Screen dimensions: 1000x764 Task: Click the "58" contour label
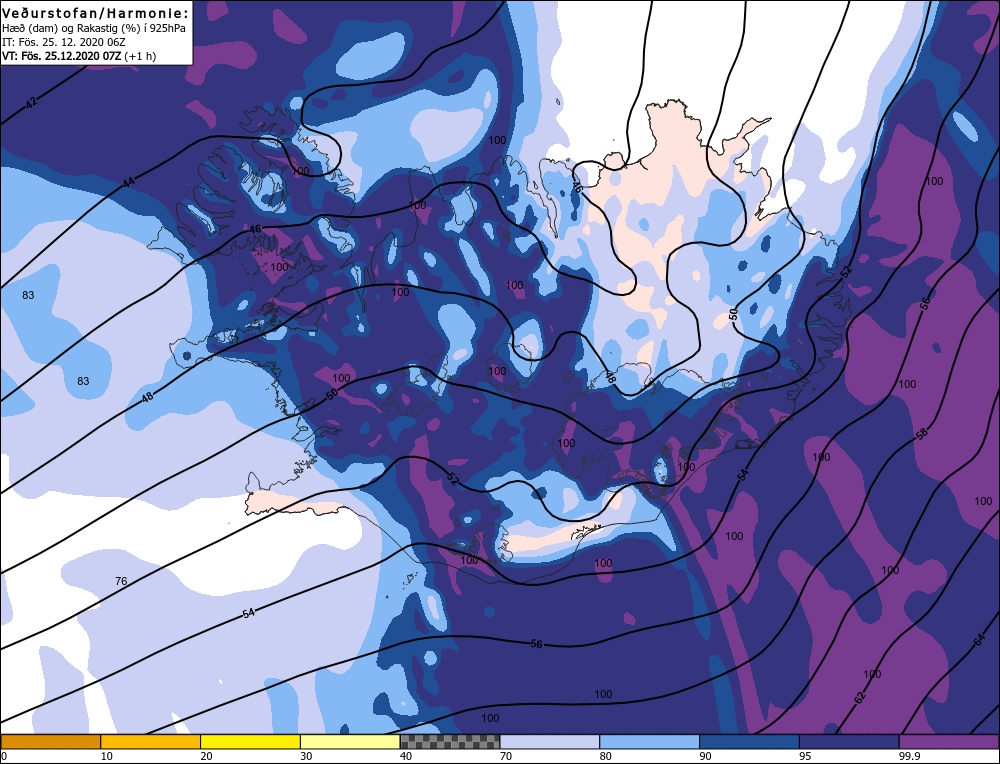click(922, 434)
